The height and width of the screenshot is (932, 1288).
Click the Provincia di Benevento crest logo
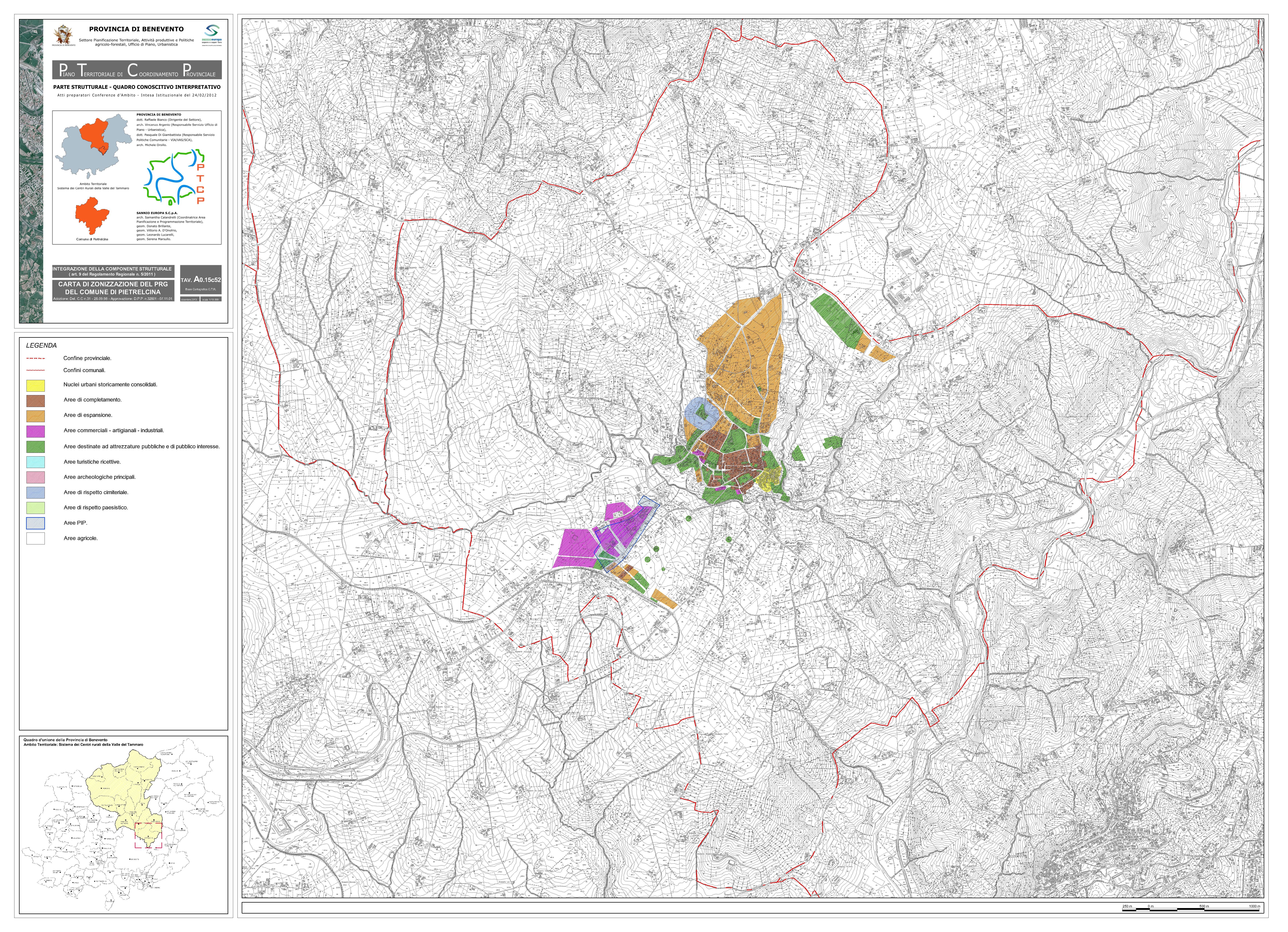click(64, 35)
